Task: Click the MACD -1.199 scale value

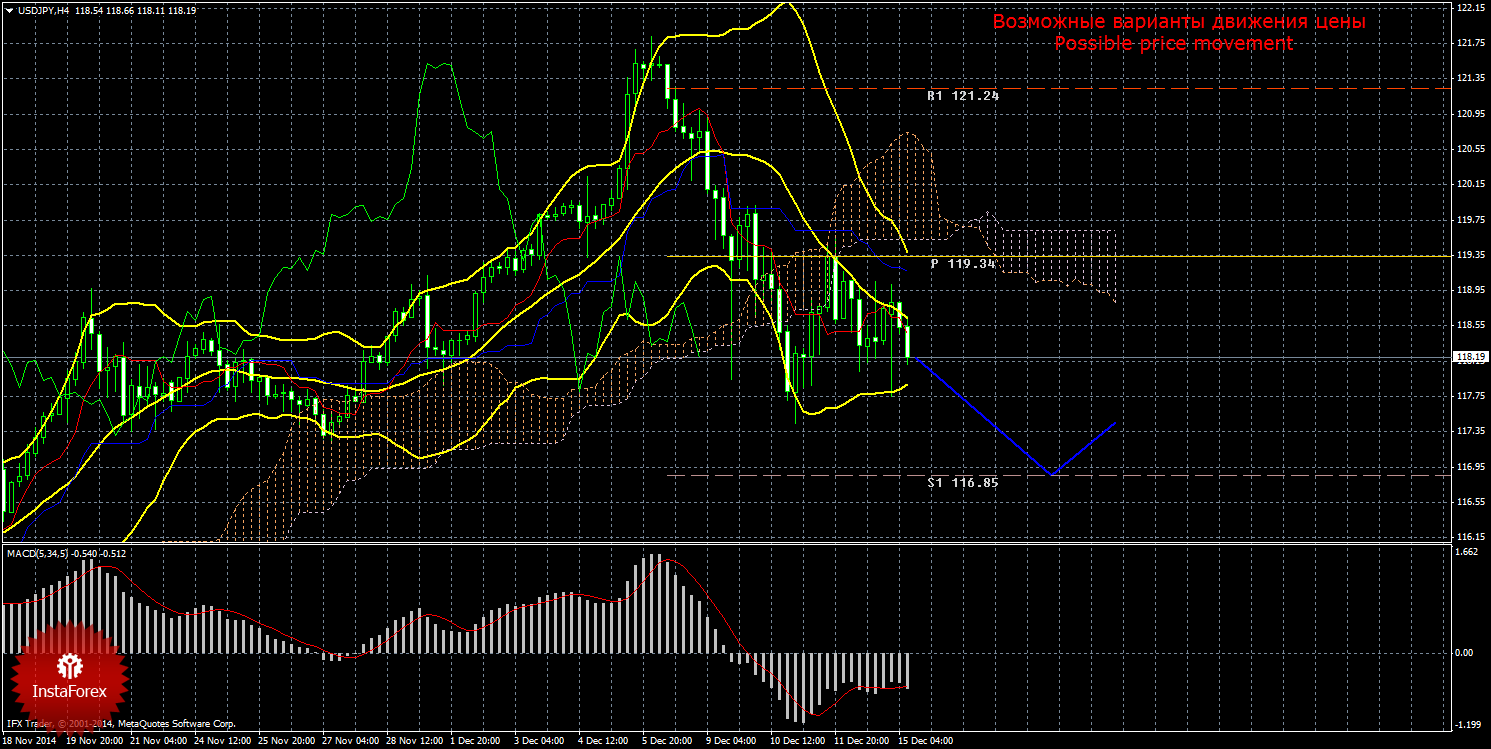Action: (x=1467, y=725)
